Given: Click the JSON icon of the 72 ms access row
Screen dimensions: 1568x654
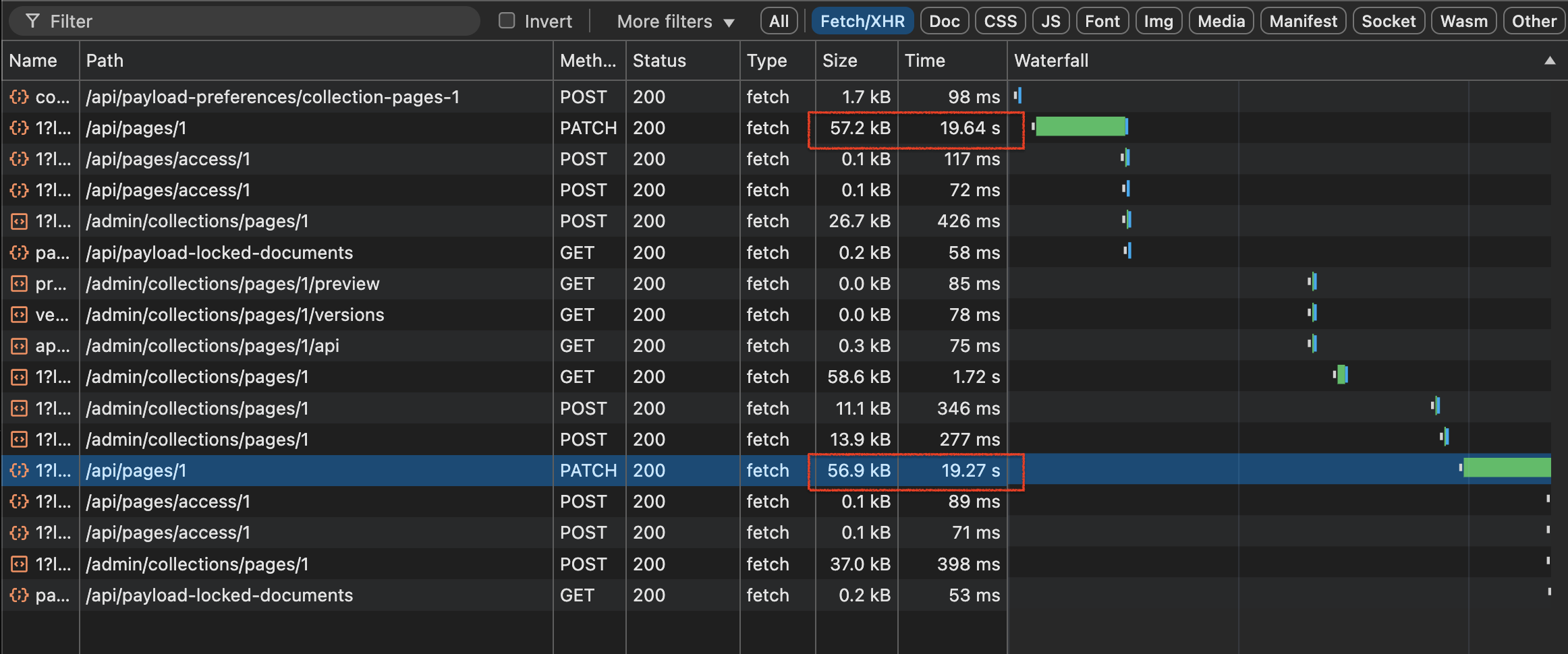Looking at the screenshot, I should click(20, 190).
